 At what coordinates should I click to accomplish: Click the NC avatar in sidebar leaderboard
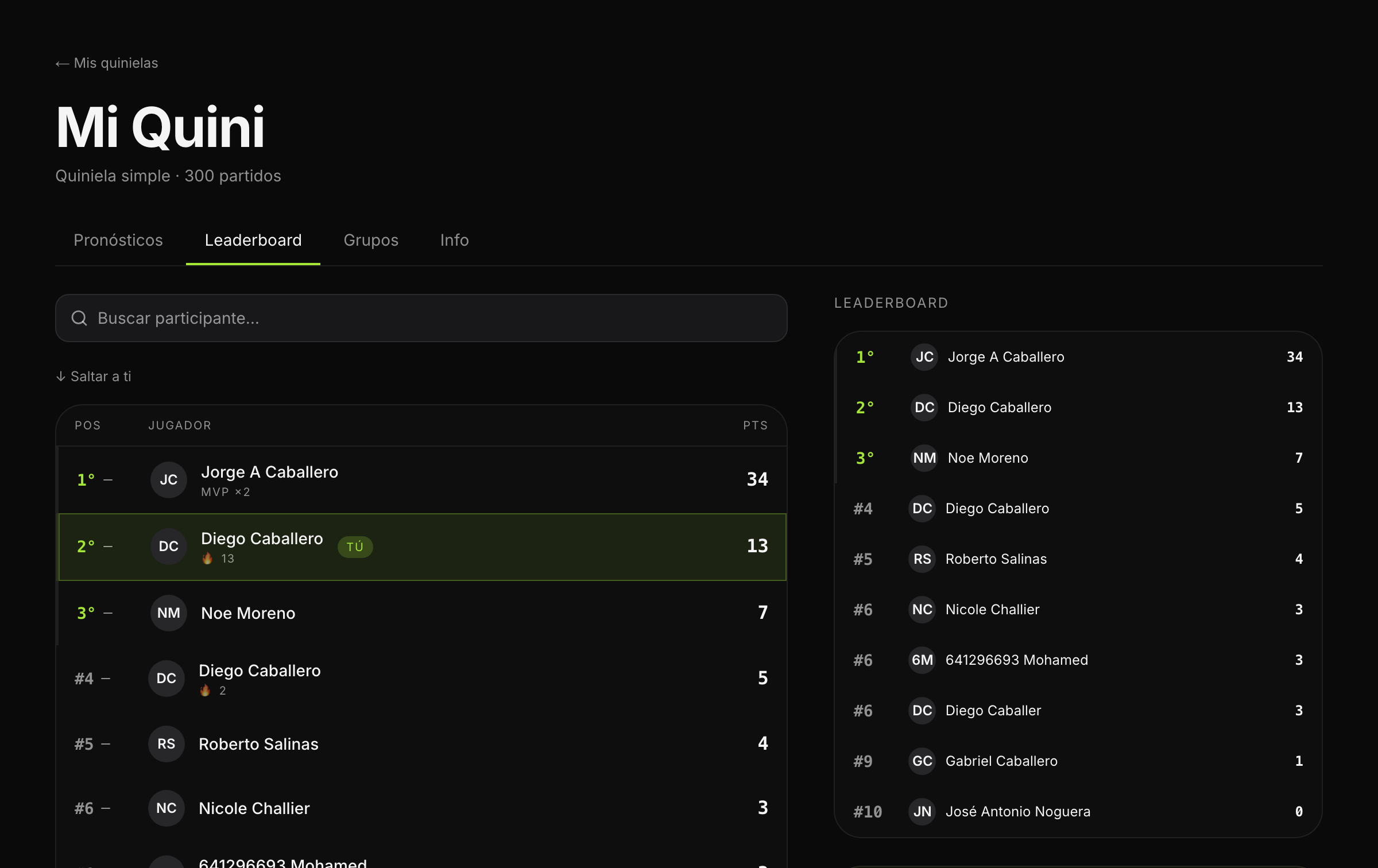tap(922, 610)
